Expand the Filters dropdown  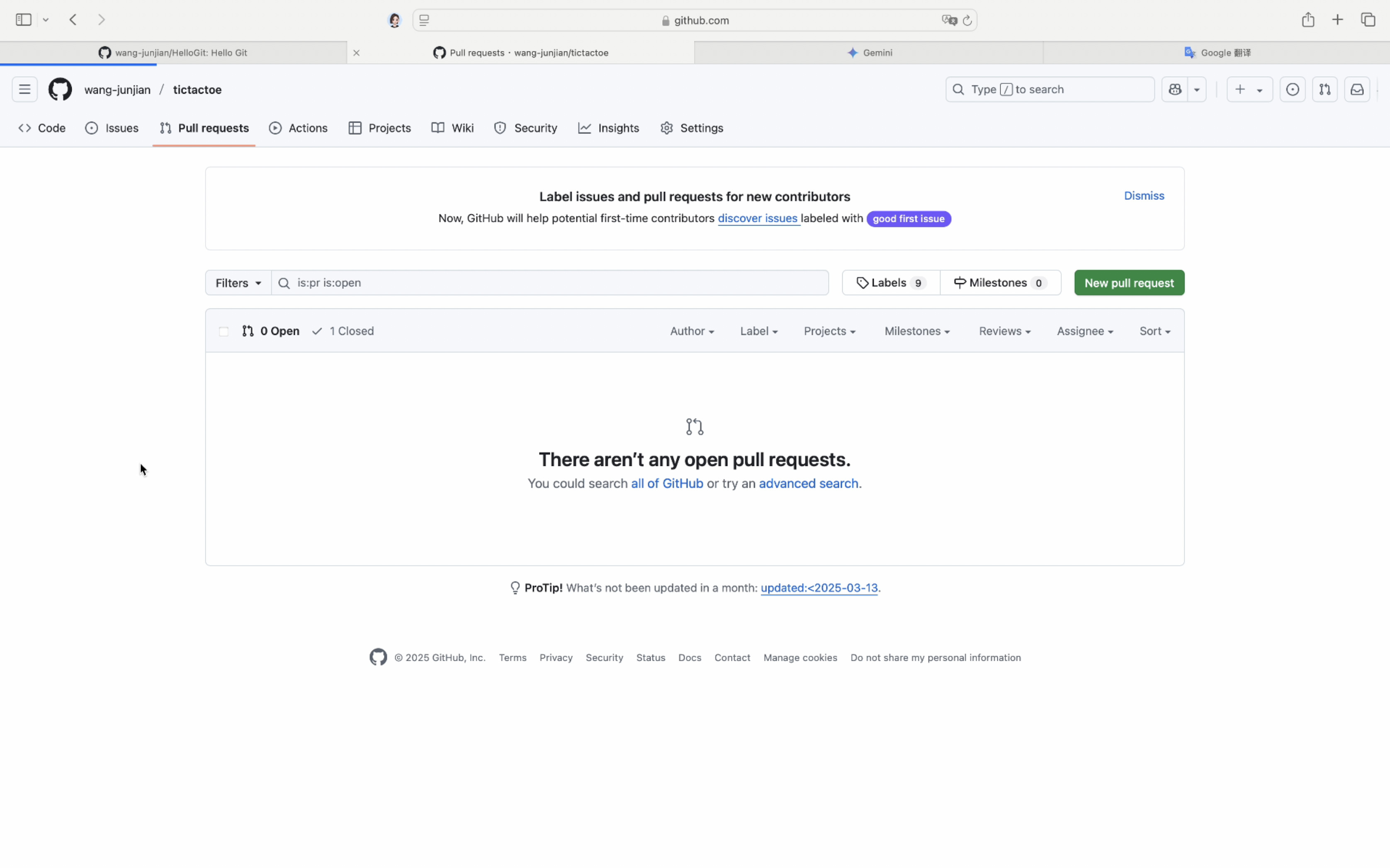(x=238, y=283)
